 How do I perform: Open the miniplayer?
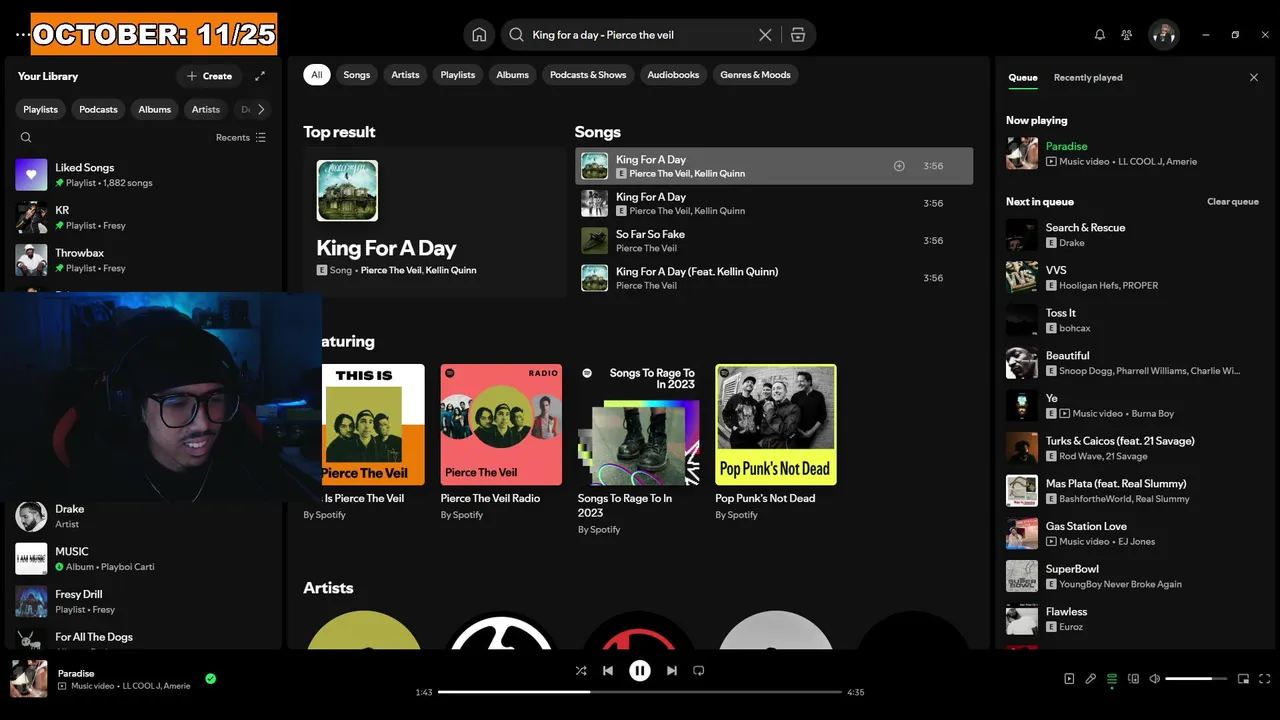pyautogui.click(x=1244, y=679)
